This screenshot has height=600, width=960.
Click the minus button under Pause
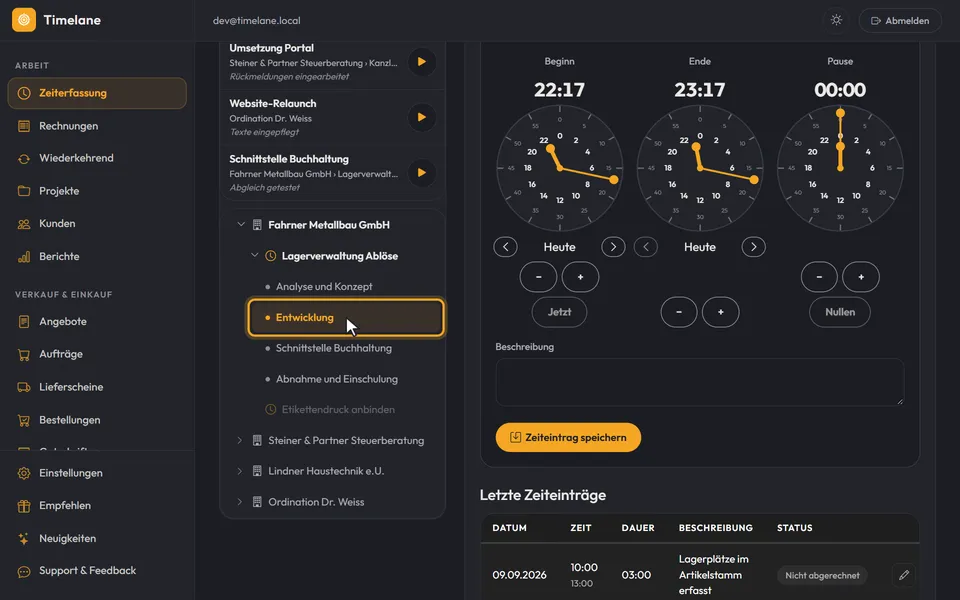(819, 277)
